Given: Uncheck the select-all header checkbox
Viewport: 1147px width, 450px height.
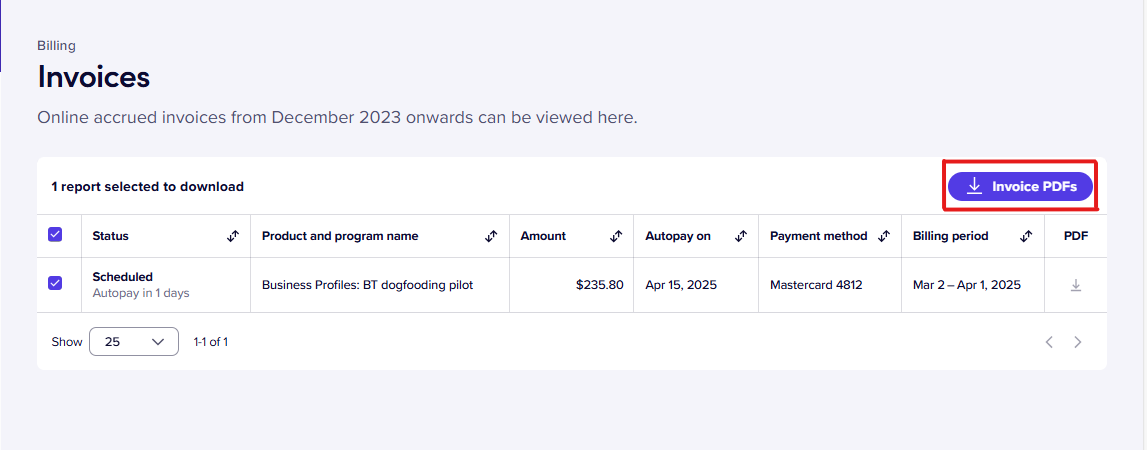Looking at the screenshot, I should coord(55,234).
